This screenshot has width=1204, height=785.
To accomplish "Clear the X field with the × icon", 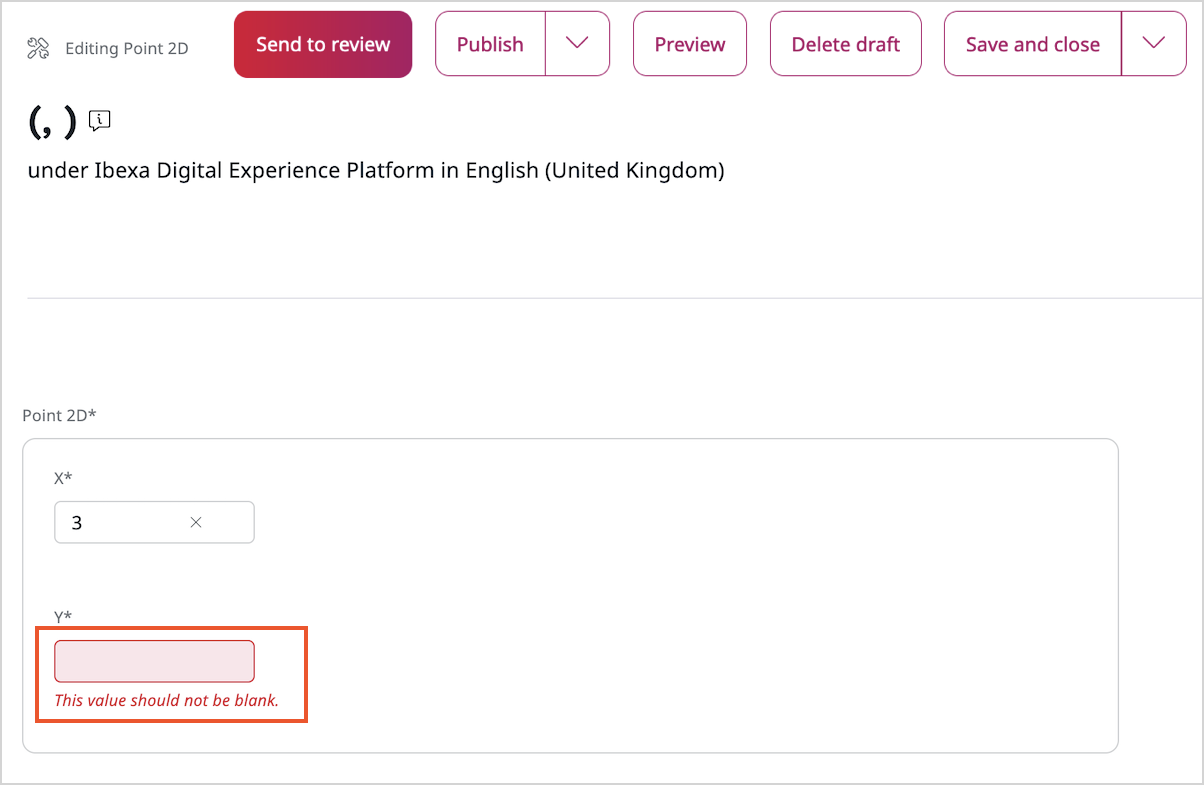I will [196, 522].
